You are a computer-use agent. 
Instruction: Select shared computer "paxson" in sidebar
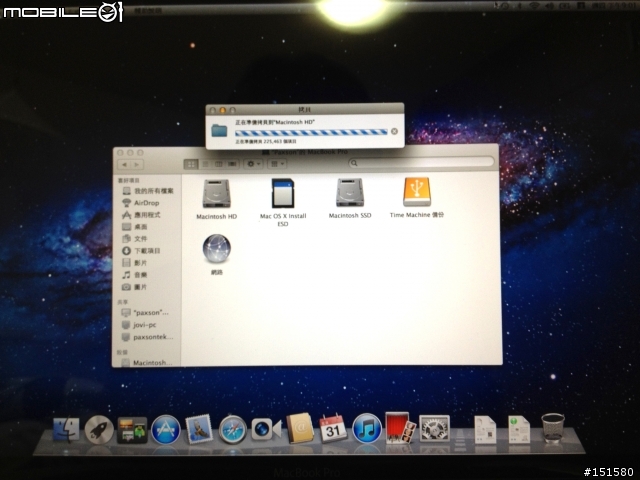point(145,313)
